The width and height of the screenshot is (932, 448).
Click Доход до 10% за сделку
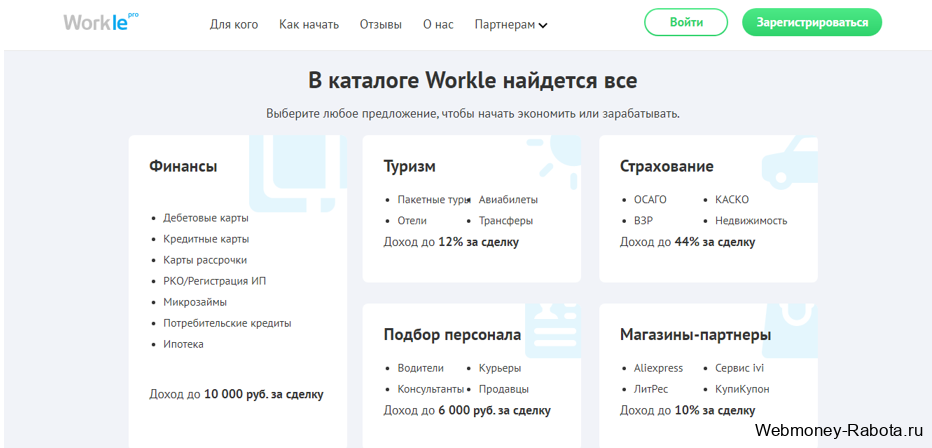(x=688, y=411)
